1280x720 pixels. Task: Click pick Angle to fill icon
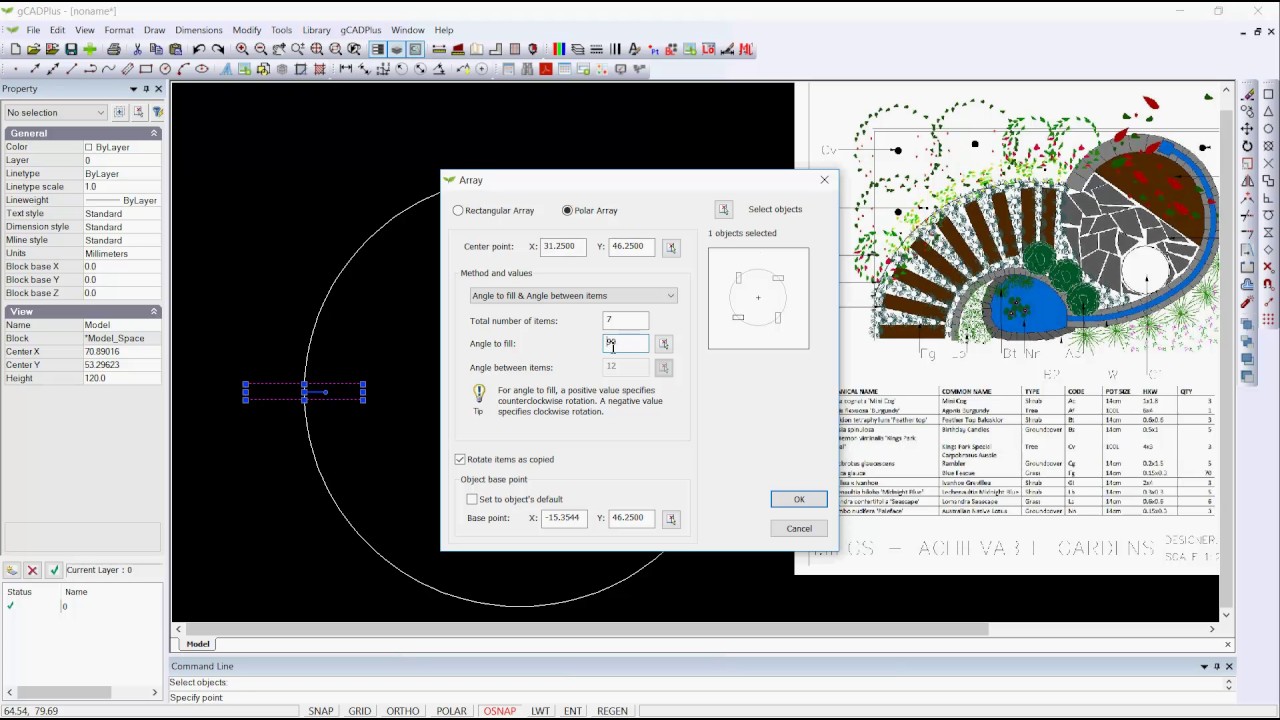(x=663, y=344)
